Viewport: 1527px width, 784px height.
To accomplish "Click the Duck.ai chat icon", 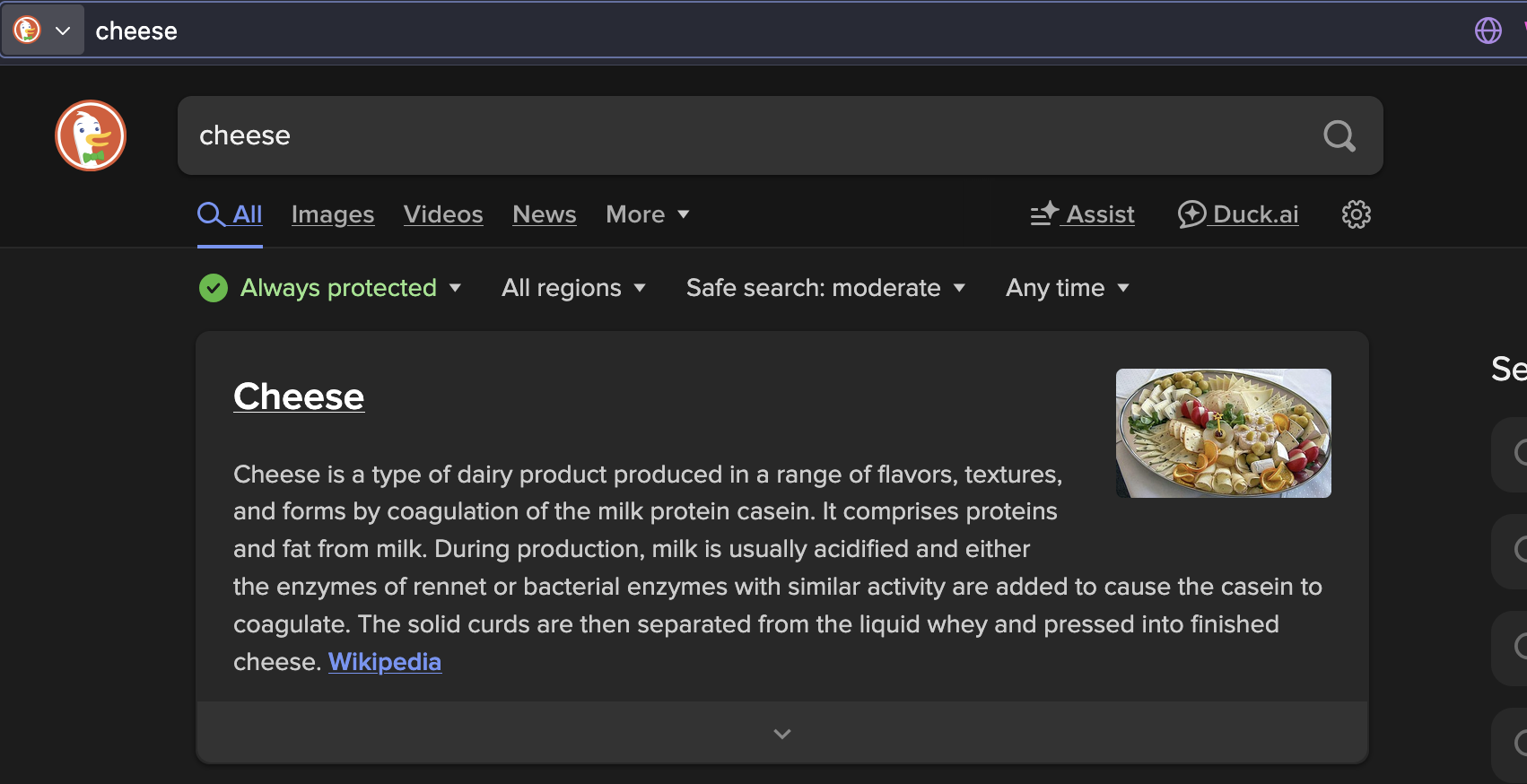I will coord(1191,214).
